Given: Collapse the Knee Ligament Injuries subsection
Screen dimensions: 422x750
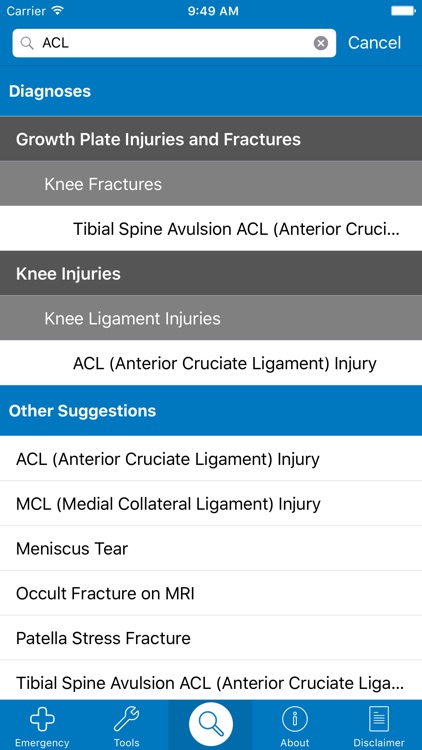Looking at the screenshot, I should coord(211,319).
